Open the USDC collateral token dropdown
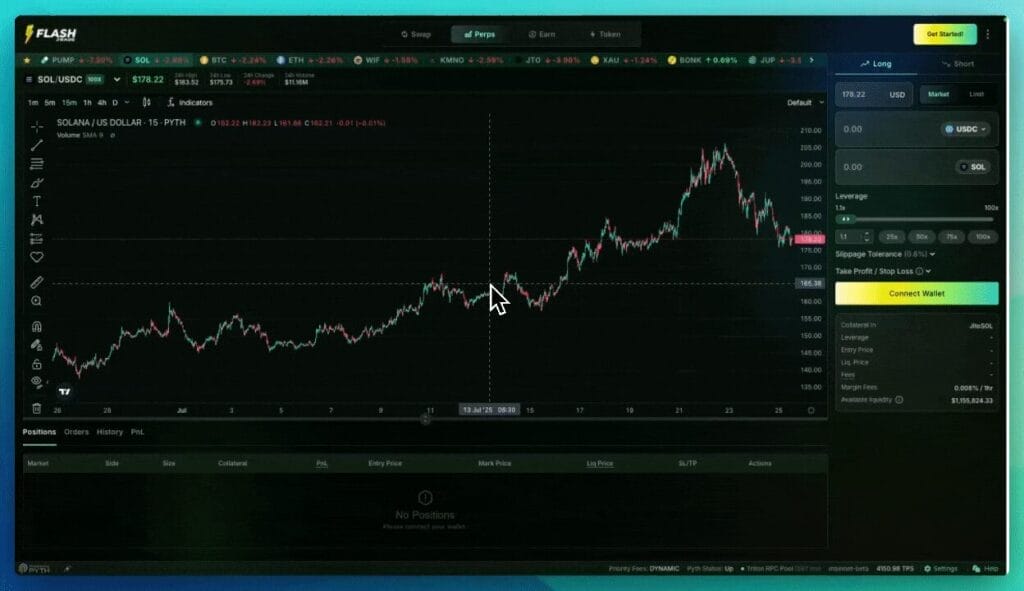The height and width of the screenshot is (591, 1024). (965, 129)
